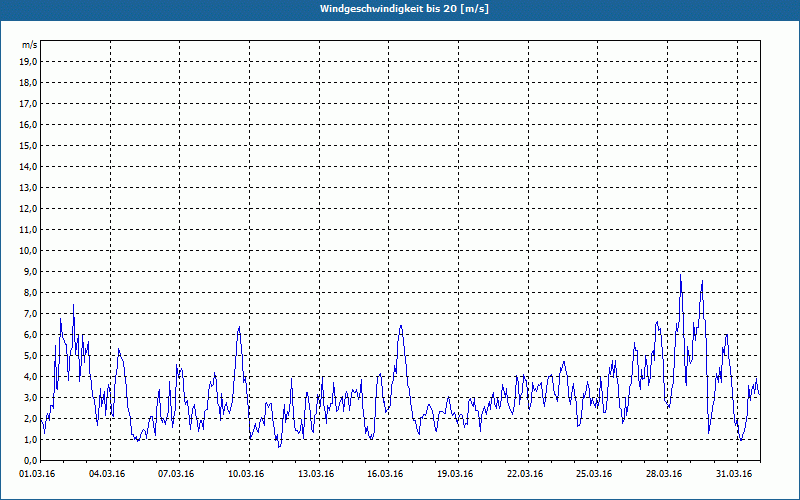Click the y-axis value '15,0'

28,145
